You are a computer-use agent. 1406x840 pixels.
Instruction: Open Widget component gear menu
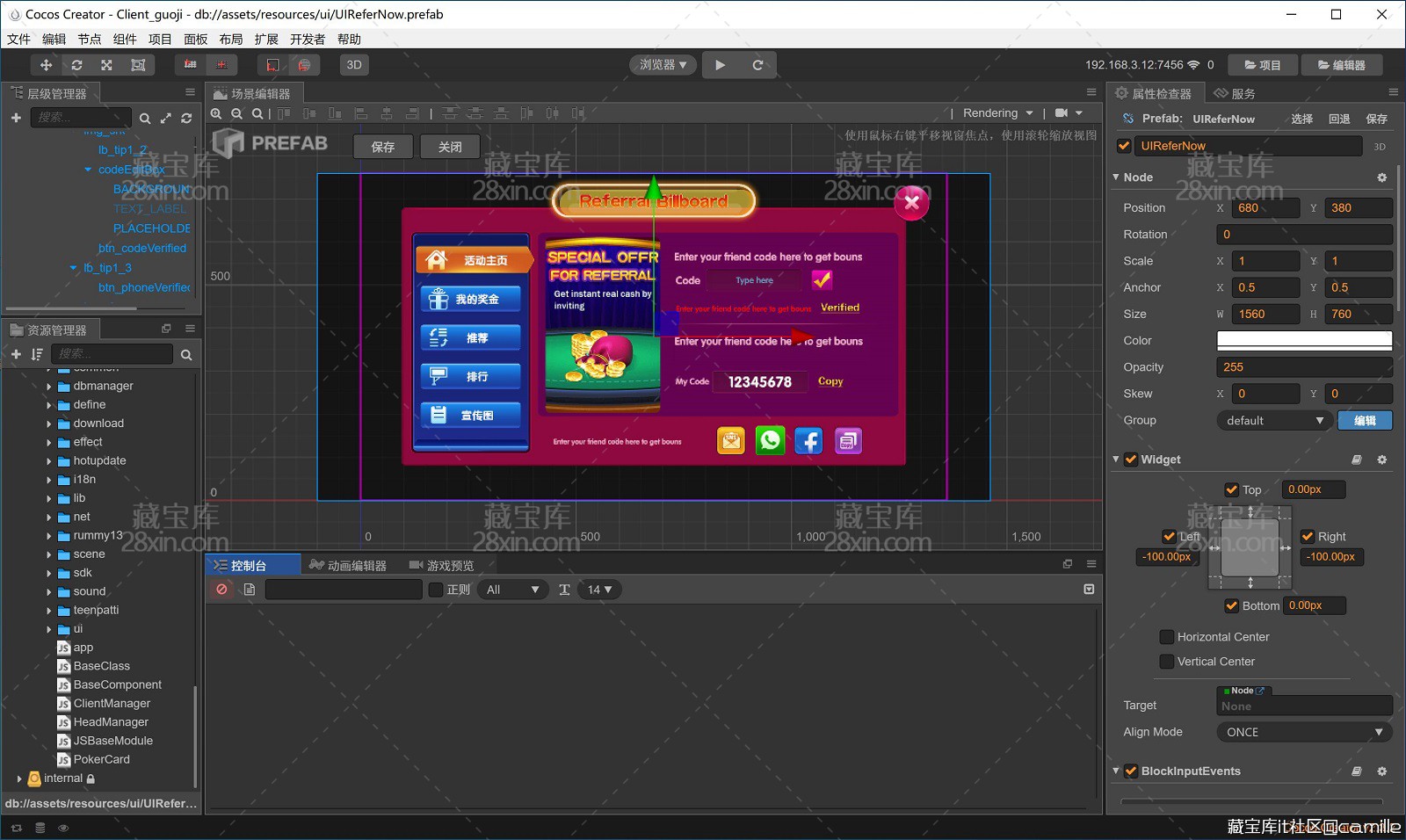click(x=1381, y=460)
